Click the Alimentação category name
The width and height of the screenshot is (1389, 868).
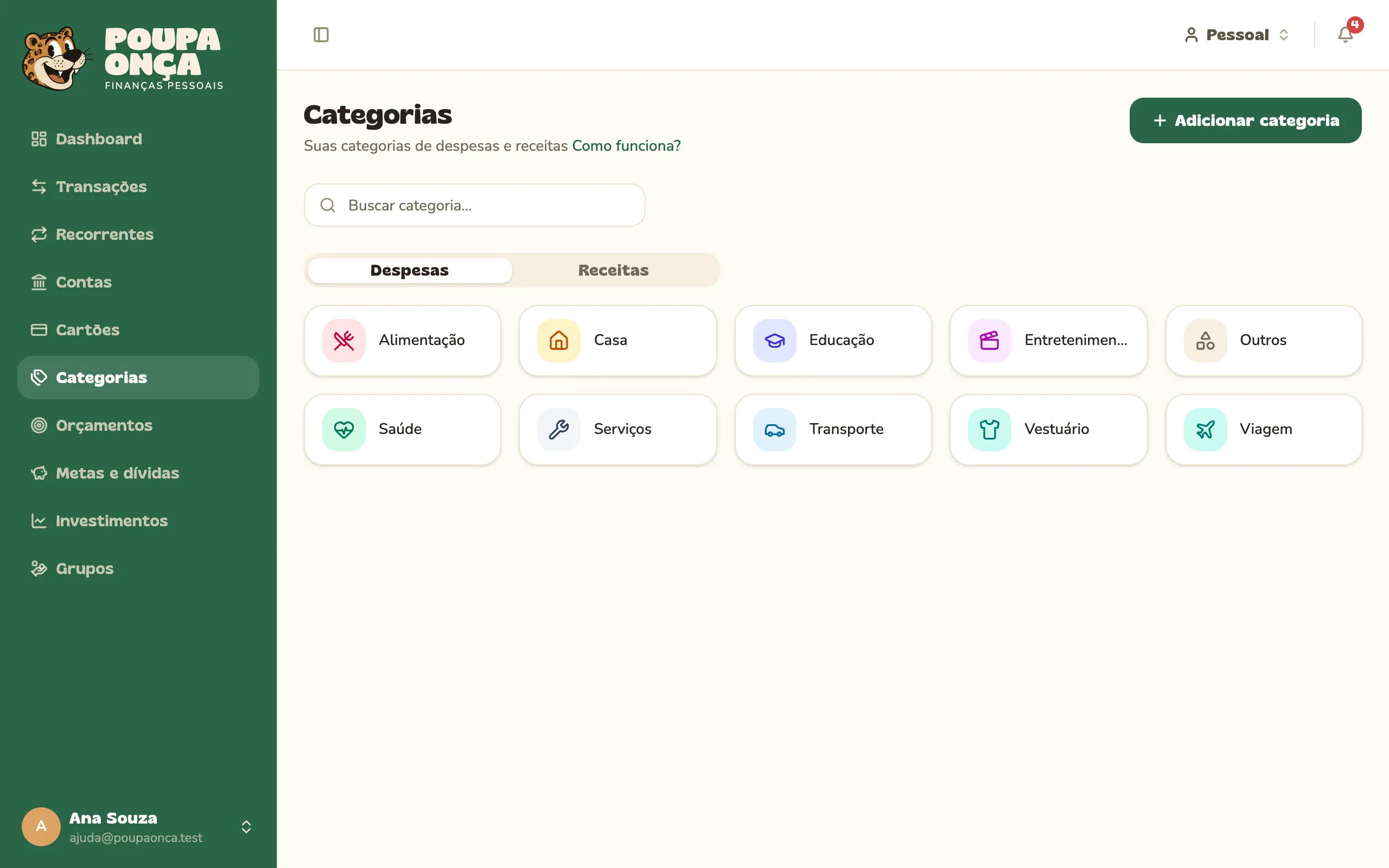(422, 341)
